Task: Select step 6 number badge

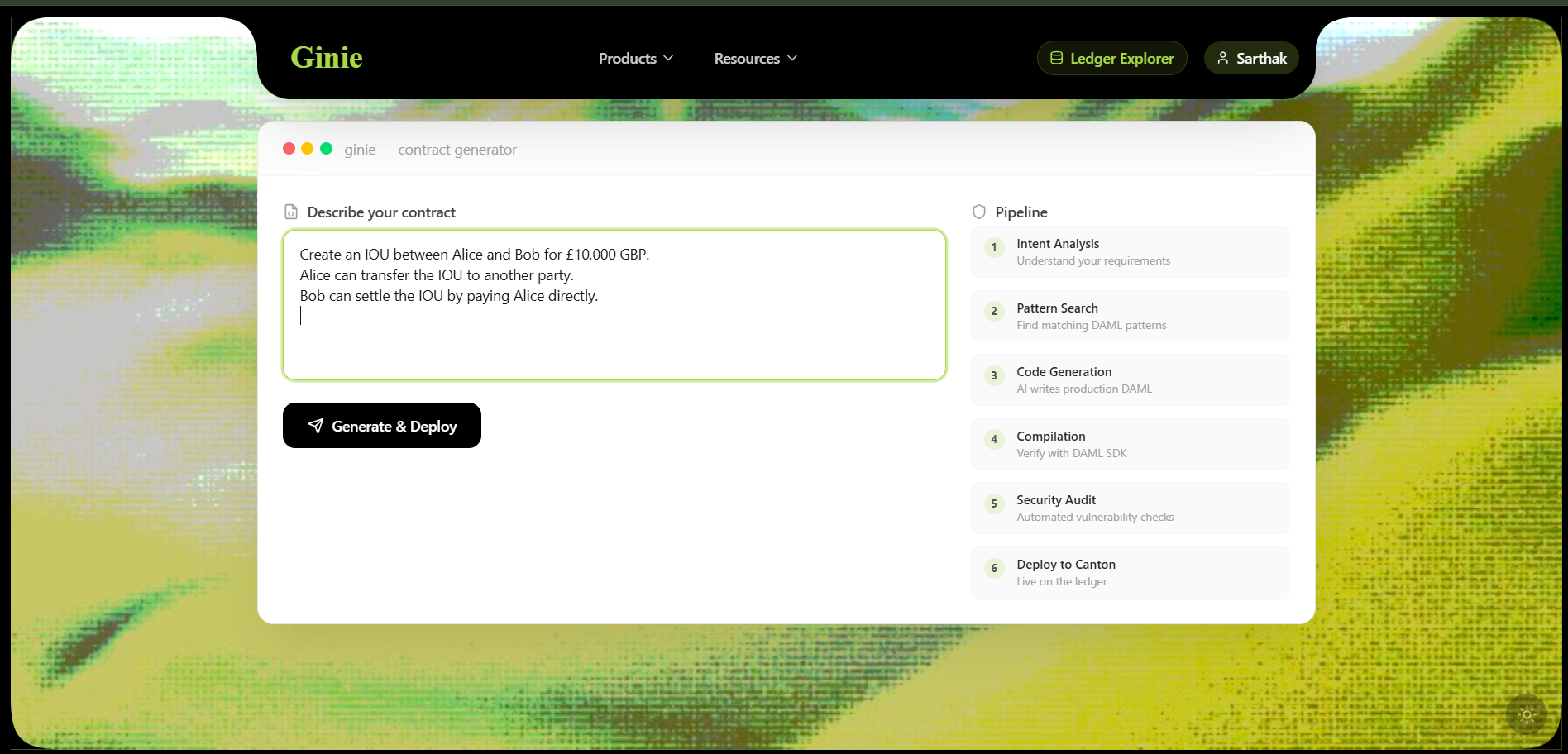Action: (x=994, y=568)
